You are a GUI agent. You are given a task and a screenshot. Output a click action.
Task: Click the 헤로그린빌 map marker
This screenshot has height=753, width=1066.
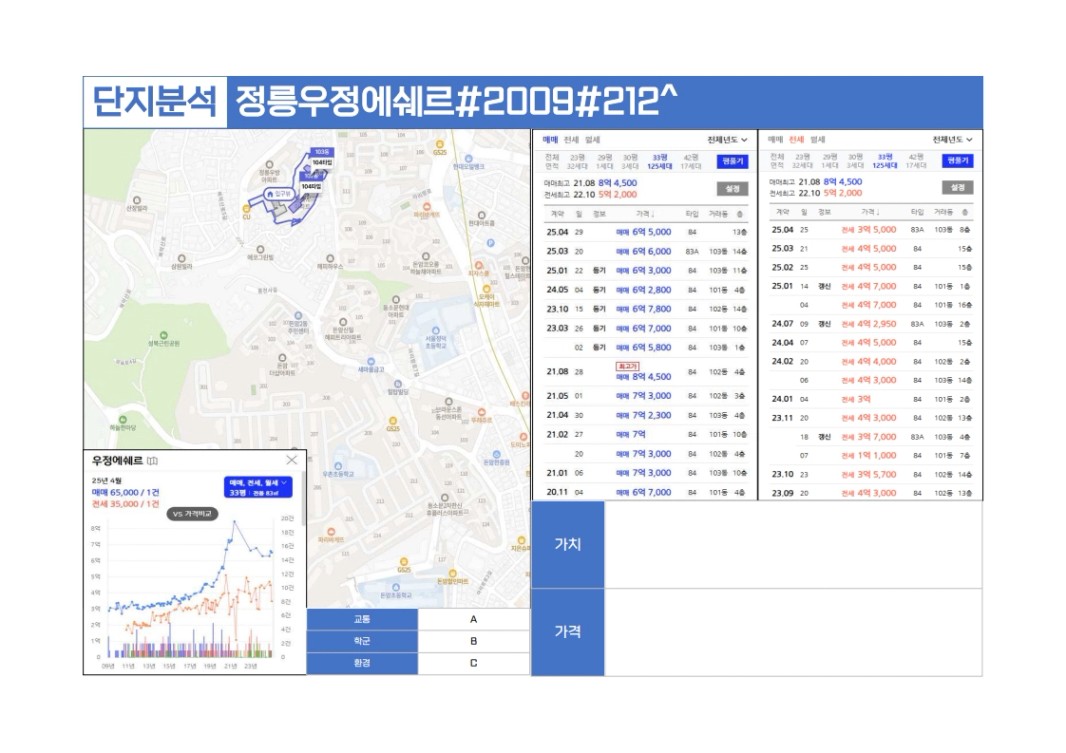[x=260, y=252]
